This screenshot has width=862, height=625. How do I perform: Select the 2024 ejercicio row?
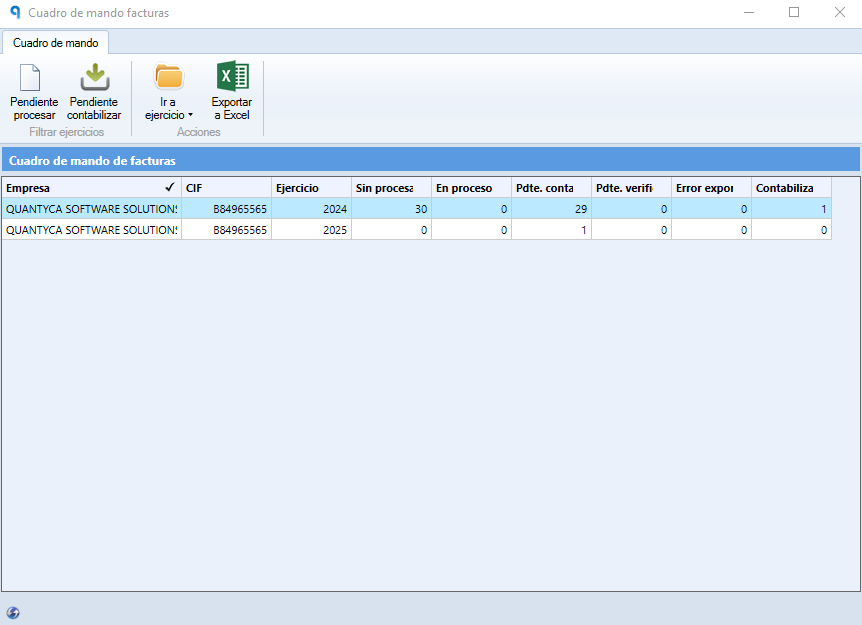pyautogui.click(x=417, y=209)
